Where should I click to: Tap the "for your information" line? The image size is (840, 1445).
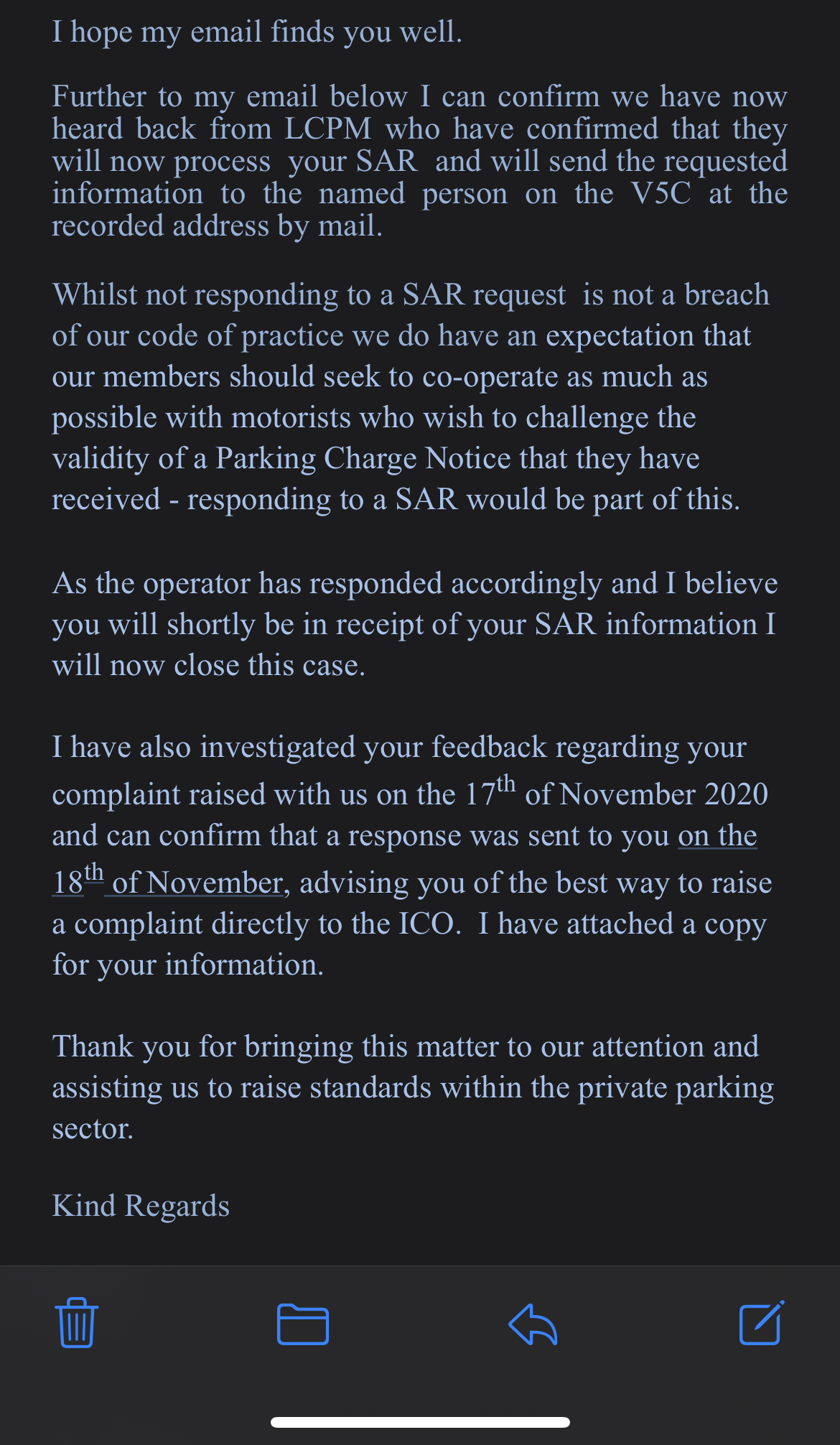pyautogui.click(x=188, y=965)
